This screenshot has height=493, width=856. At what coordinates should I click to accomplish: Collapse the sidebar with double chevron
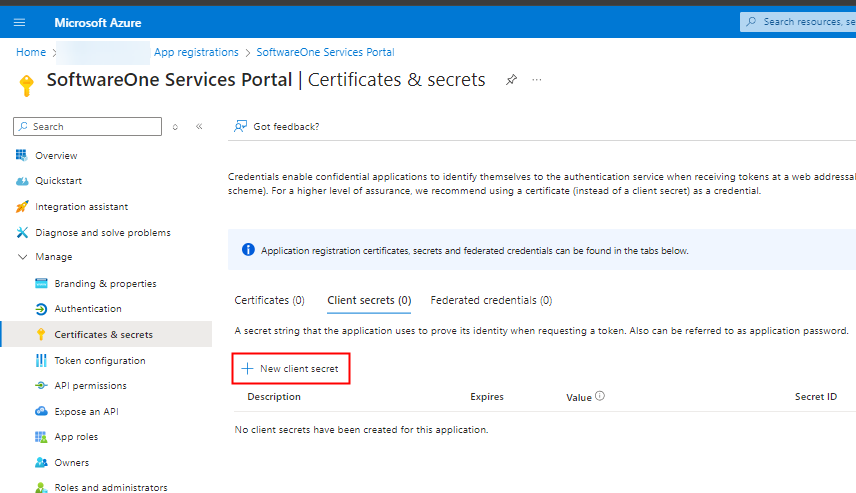pos(199,127)
